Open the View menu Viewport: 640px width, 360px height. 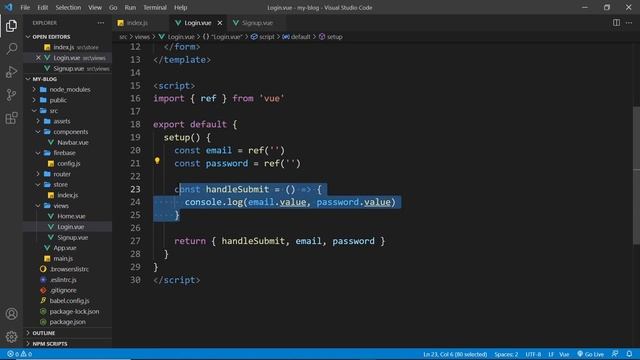[x=95, y=7]
